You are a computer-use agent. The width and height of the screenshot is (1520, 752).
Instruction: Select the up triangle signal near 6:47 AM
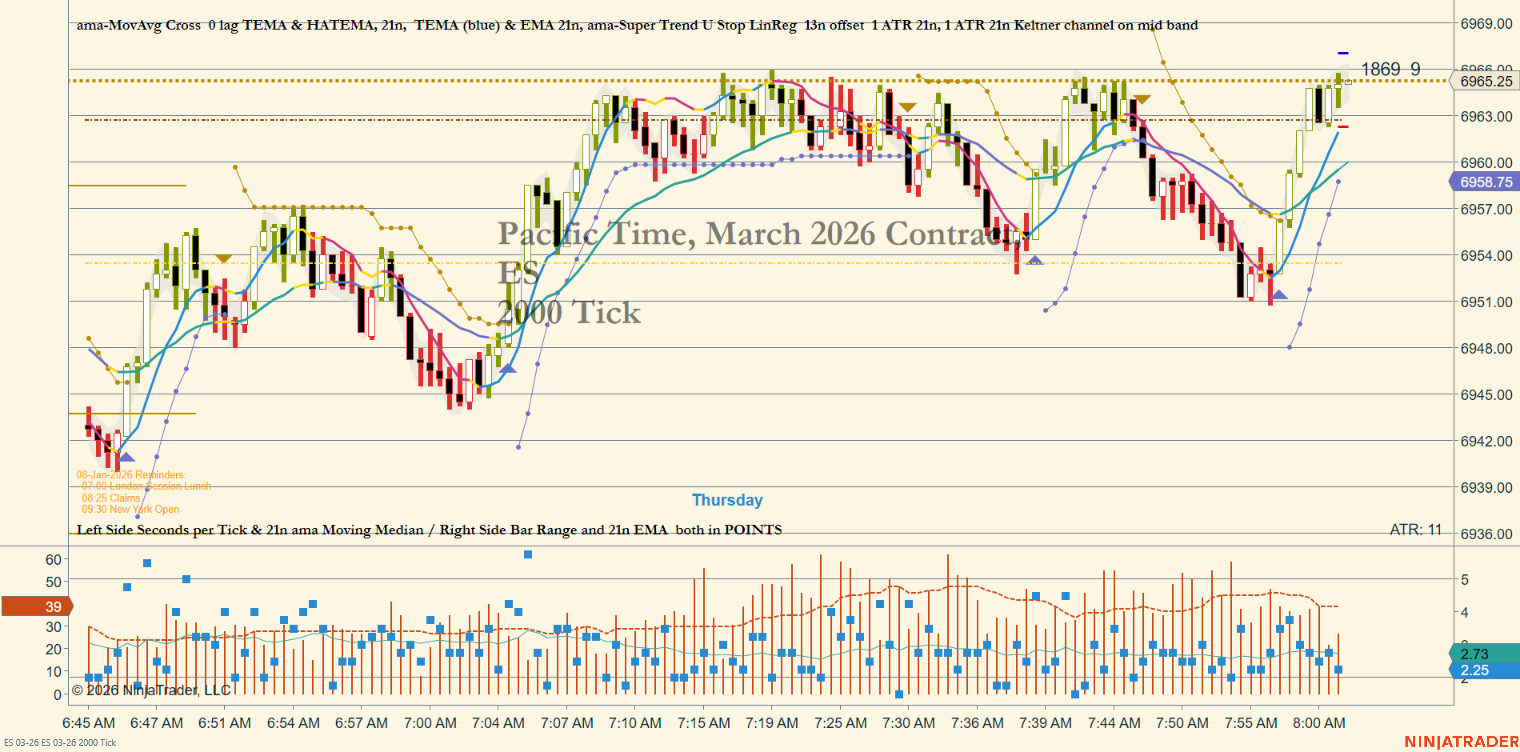tap(126, 457)
